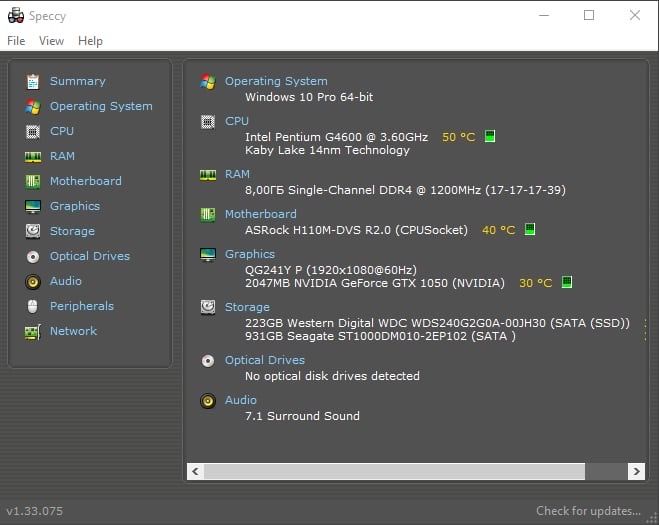Open CPU section from sidebar
Viewport: 659px width, 525px height.
click(x=62, y=131)
